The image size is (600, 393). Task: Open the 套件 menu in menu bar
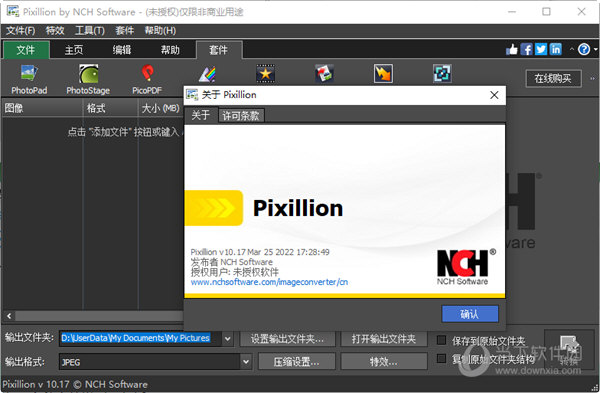125,31
